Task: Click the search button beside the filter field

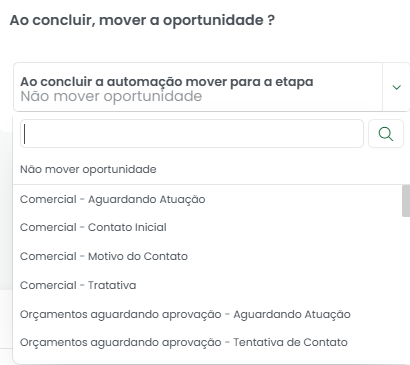Action: click(x=386, y=134)
